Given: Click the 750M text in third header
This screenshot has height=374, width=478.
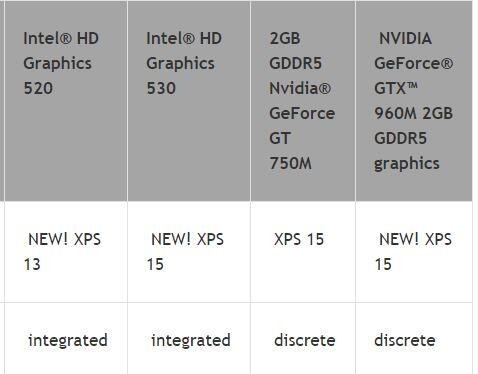Looking at the screenshot, I should (290, 164).
